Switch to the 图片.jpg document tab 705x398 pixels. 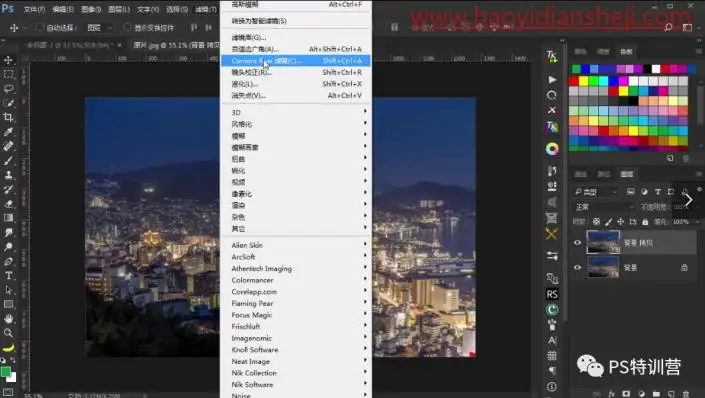click(176, 45)
